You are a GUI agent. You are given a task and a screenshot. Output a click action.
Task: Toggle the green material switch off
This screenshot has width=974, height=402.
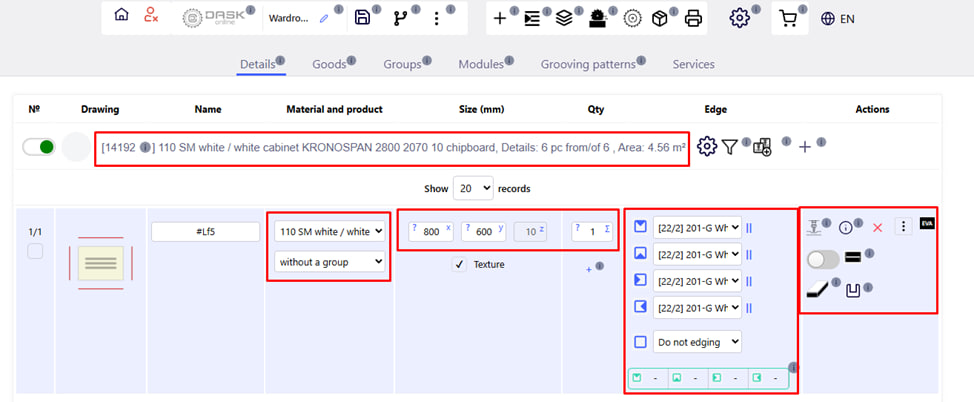pyautogui.click(x=39, y=147)
